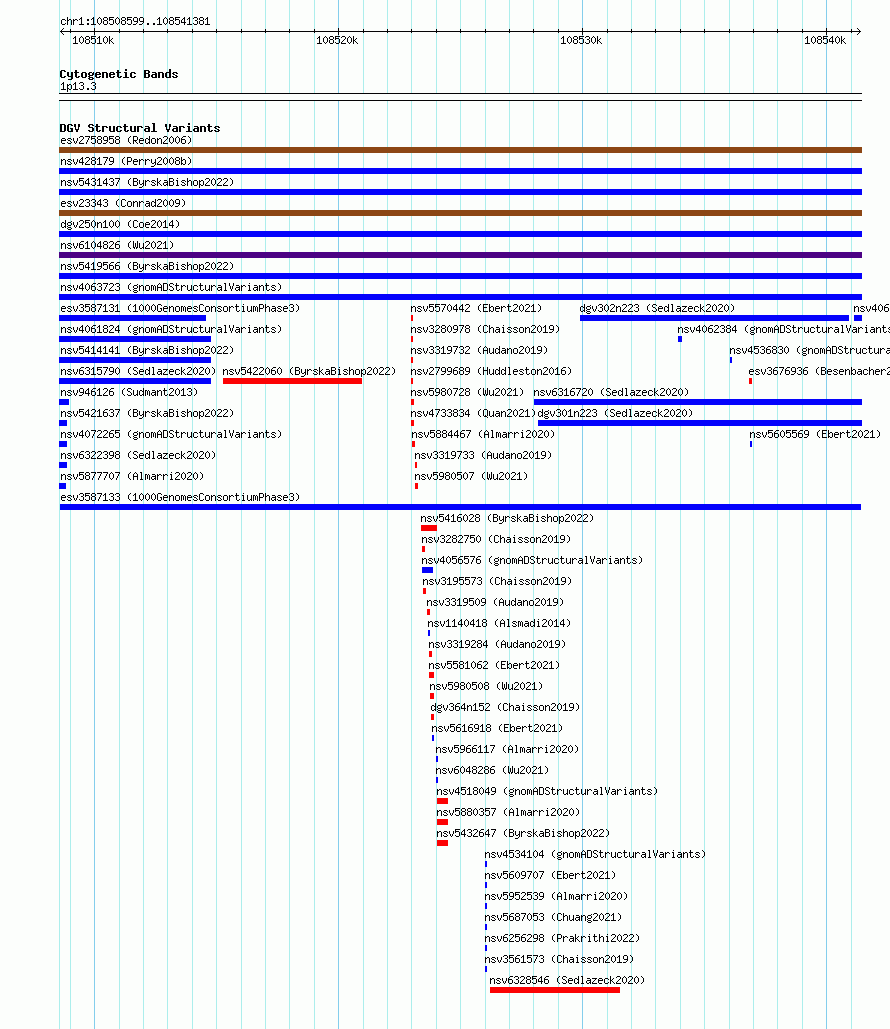Open nsv4072265 (gnomADStructuralVariants) entry
Screen dimensions: 890x1029
171,434
